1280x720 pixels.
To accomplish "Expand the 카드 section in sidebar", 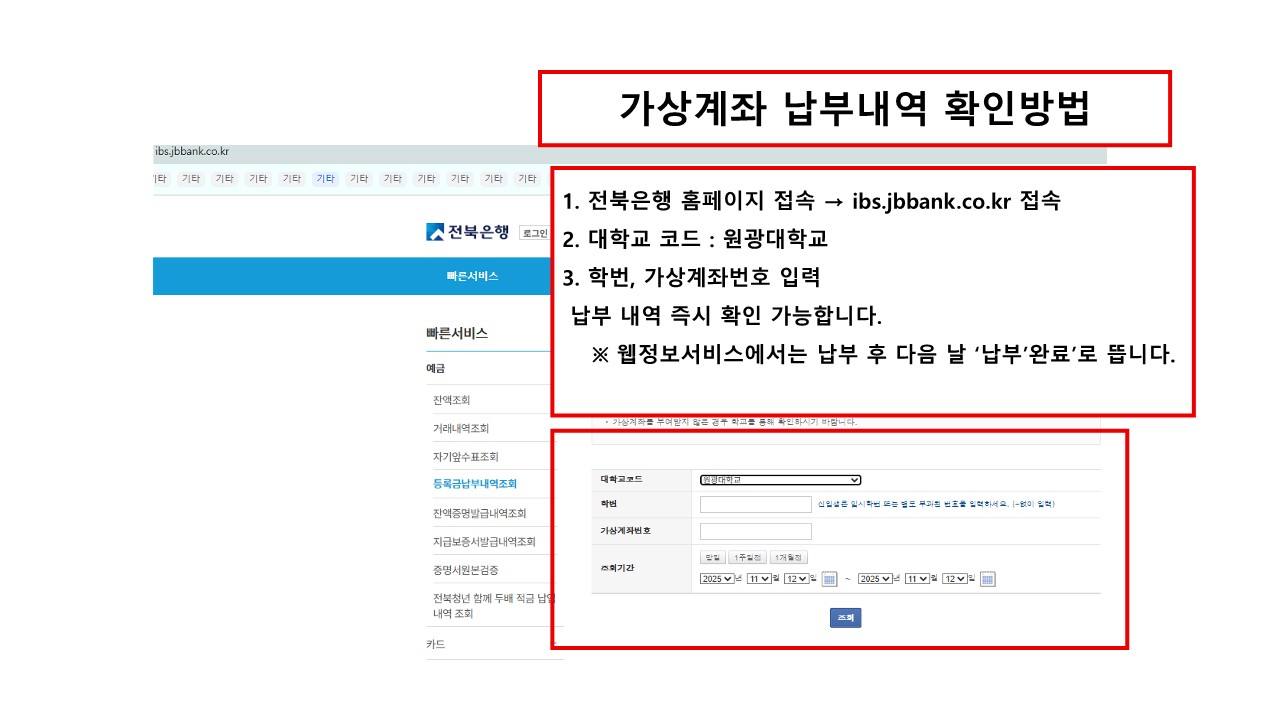I will (x=436, y=645).
